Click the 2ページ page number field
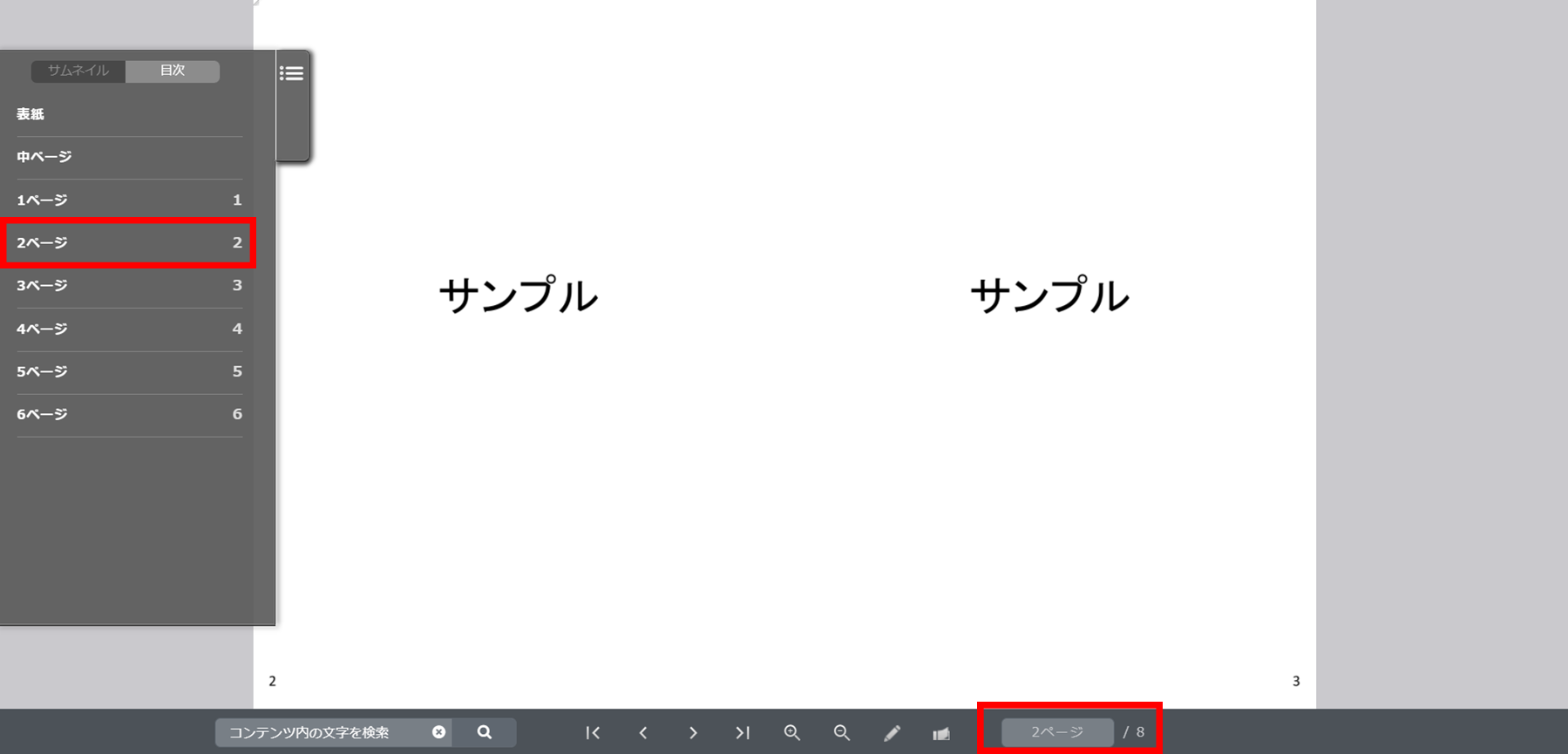1568x754 pixels. point(1057,732)
